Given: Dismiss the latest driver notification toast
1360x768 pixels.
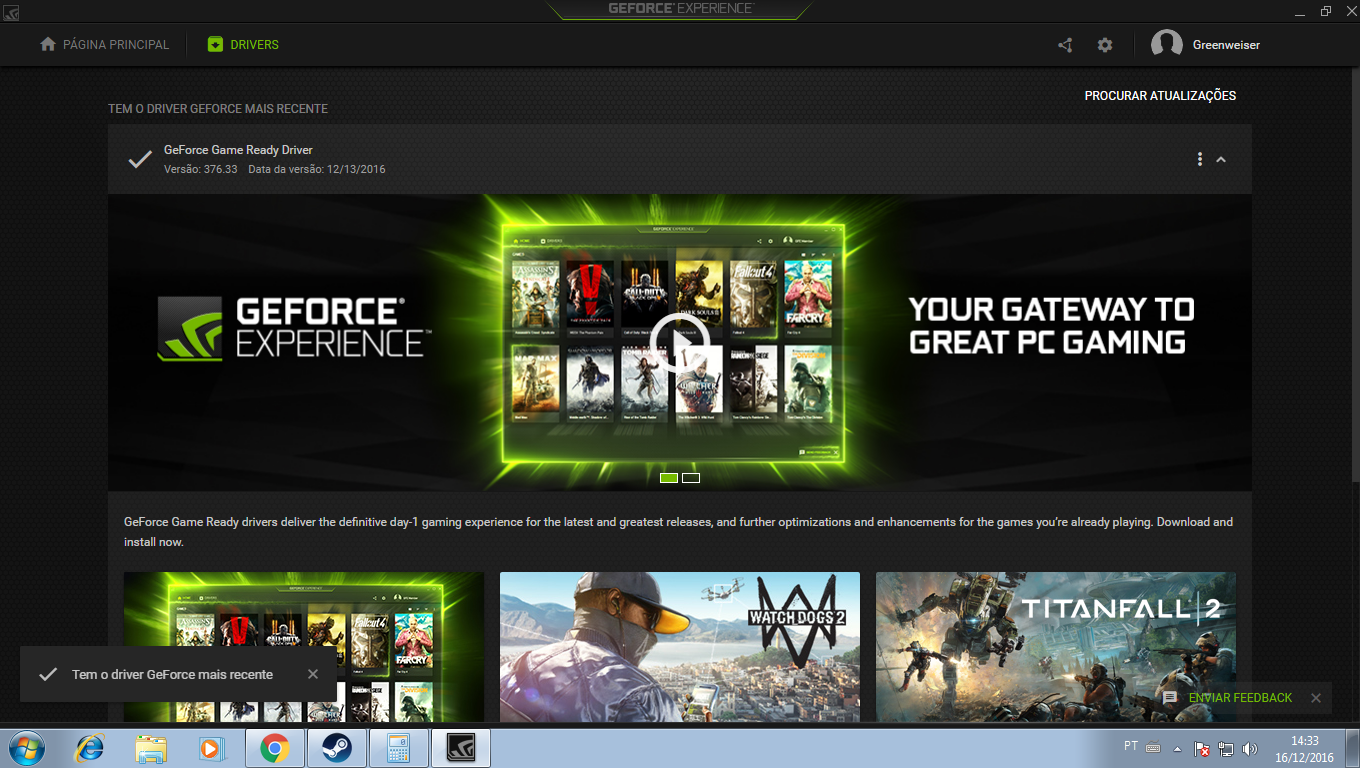Looking at the screenshot, I should [313, 674].
